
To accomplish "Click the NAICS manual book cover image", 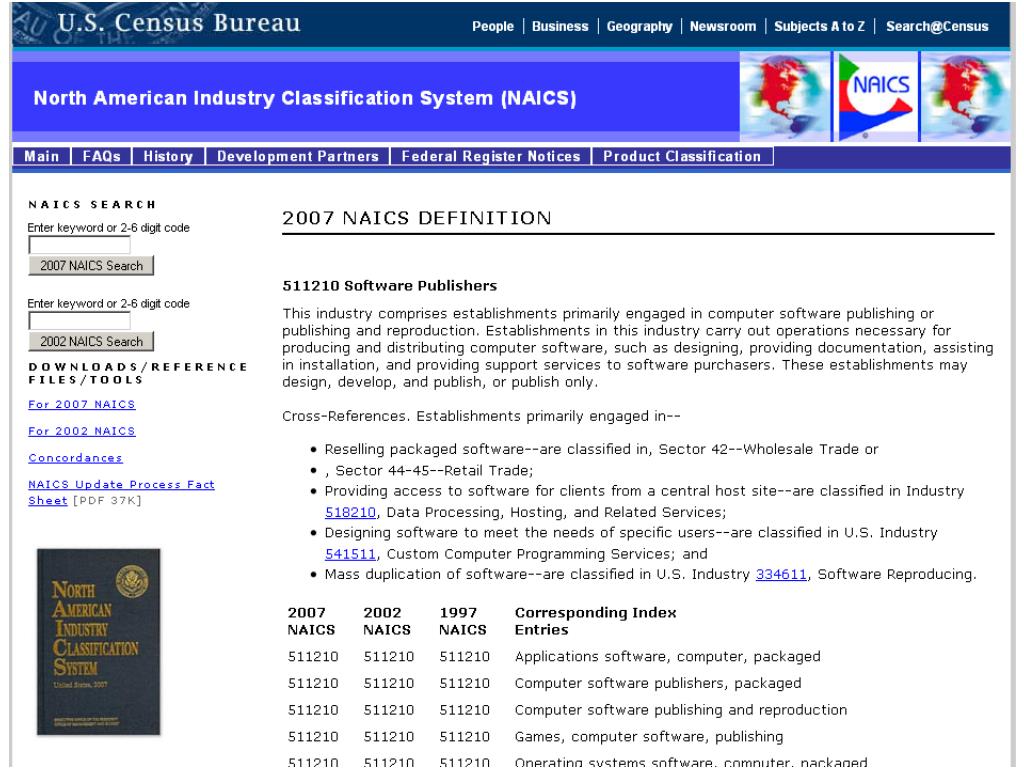I will [99, 641].
